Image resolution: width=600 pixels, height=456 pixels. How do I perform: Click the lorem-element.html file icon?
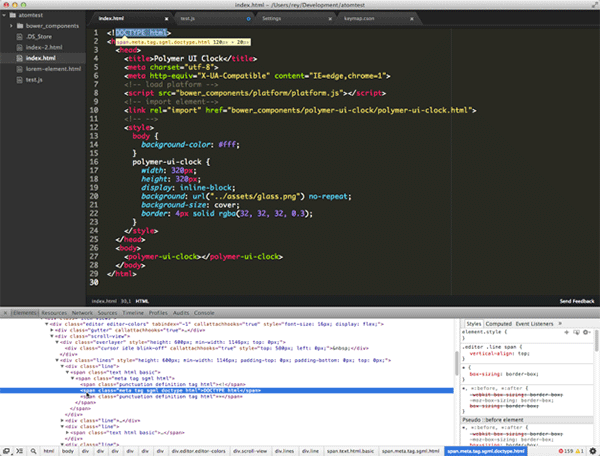(21, 68)
